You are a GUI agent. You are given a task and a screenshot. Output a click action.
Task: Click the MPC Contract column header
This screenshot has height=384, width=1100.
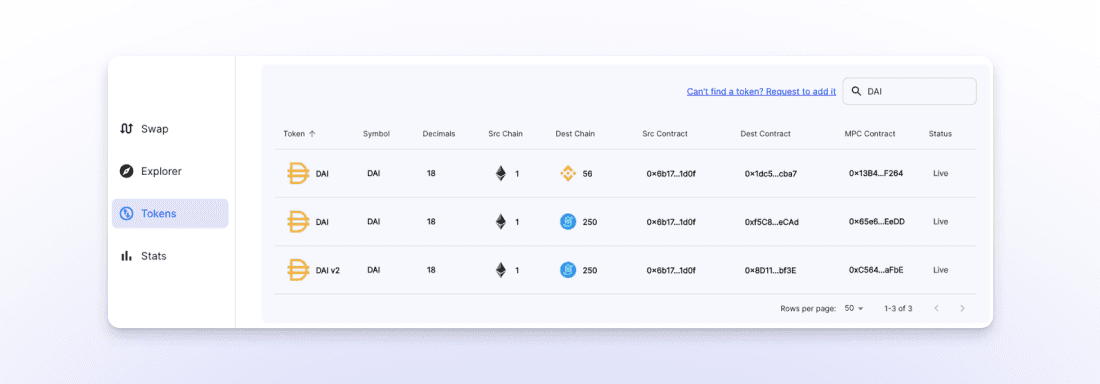click(x=870, y=134)
